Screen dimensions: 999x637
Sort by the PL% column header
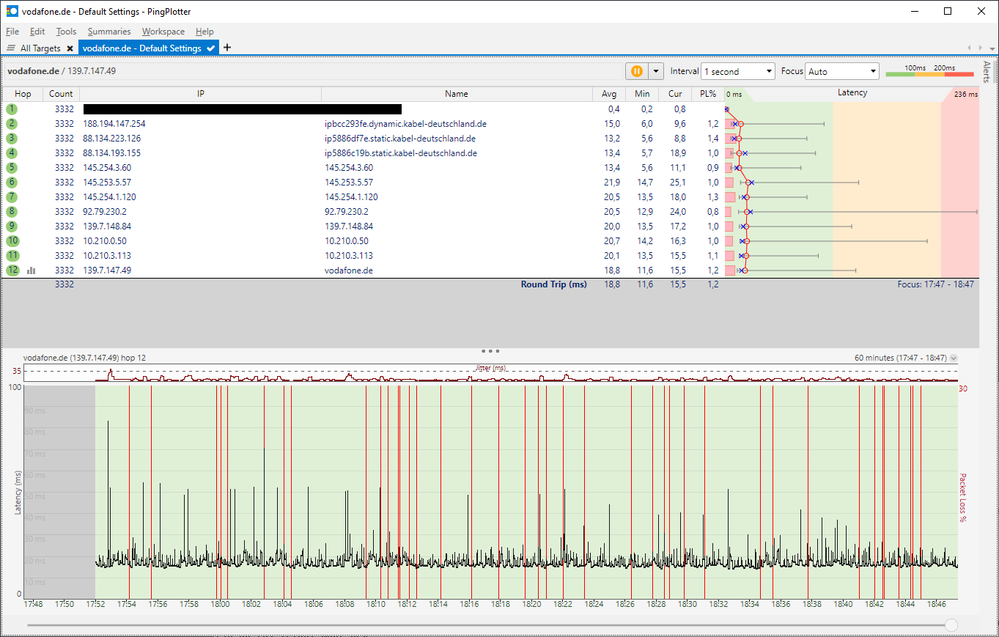(708, 93)
